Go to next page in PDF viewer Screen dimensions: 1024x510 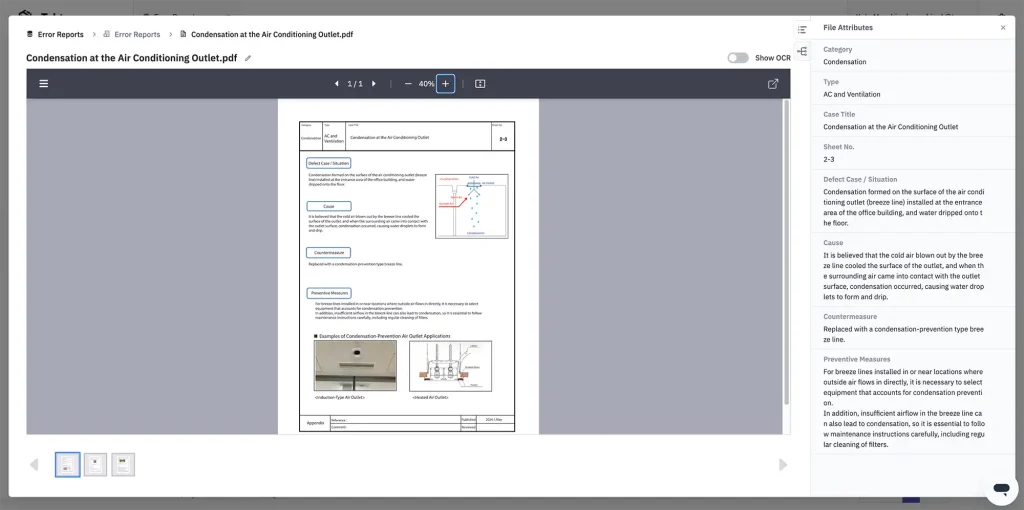click(x=374, y=84)
